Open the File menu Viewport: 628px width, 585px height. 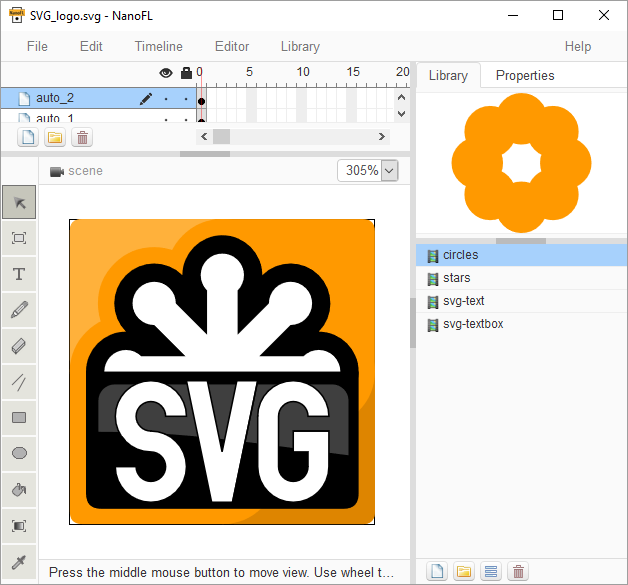pyautogui.click(x=37, y=46)
